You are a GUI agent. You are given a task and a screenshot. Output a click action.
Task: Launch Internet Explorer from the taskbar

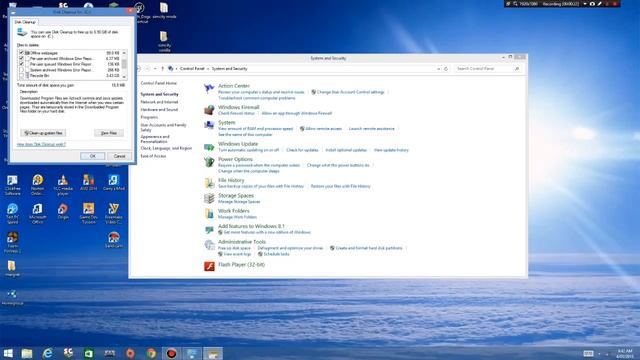click(47, 353)
